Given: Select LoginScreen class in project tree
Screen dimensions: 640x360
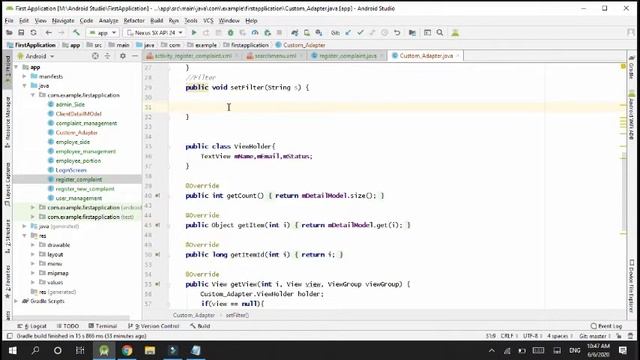Looking at the screenshot, I should [x=71, y=170].
